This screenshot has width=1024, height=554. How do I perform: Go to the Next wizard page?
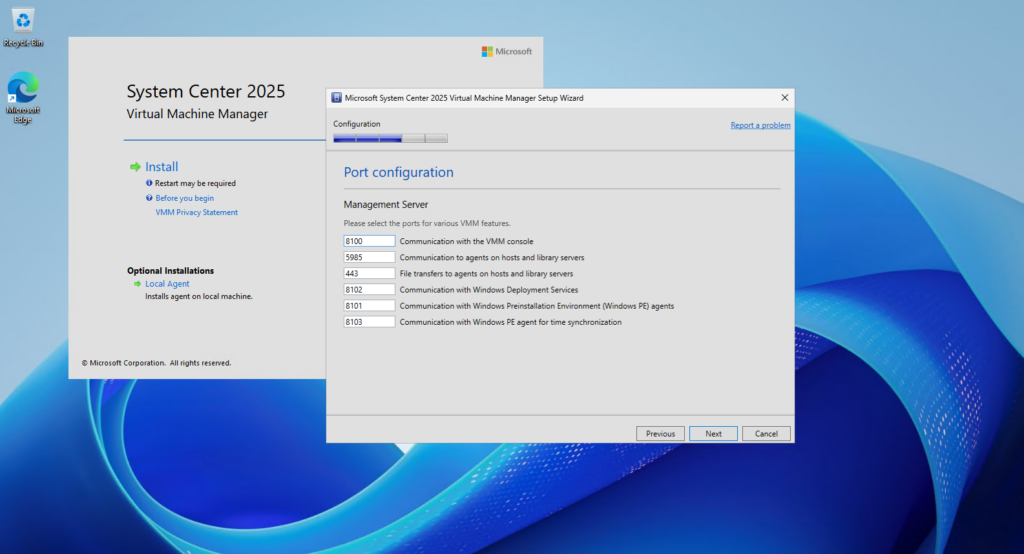(x=713, y=434)
